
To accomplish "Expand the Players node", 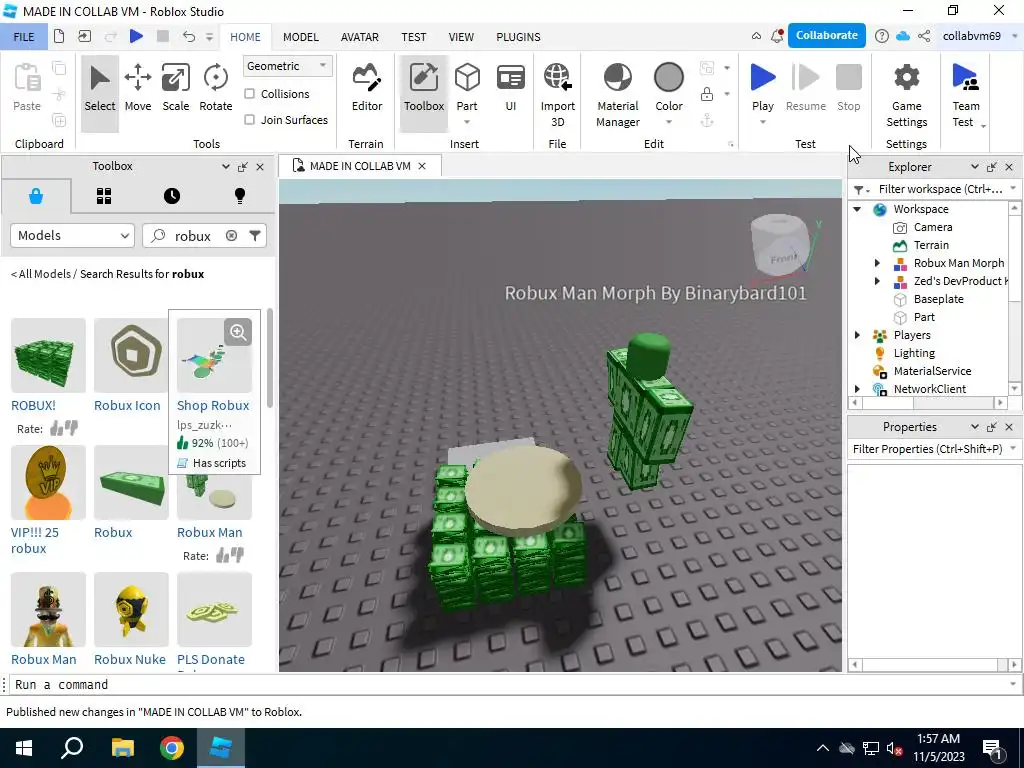I will tap(857, 335).
